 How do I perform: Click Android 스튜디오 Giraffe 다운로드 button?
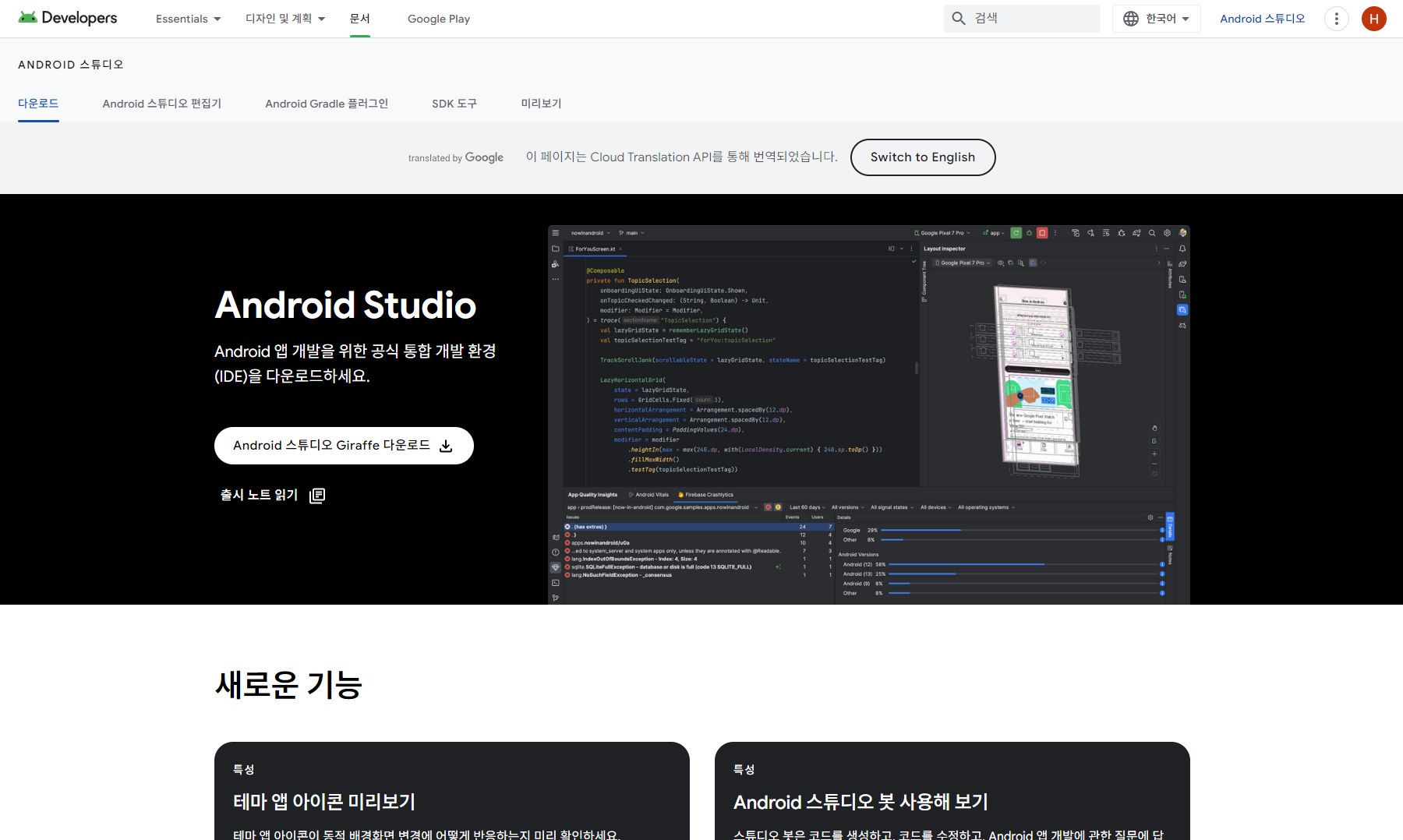(x=344, y=446)
